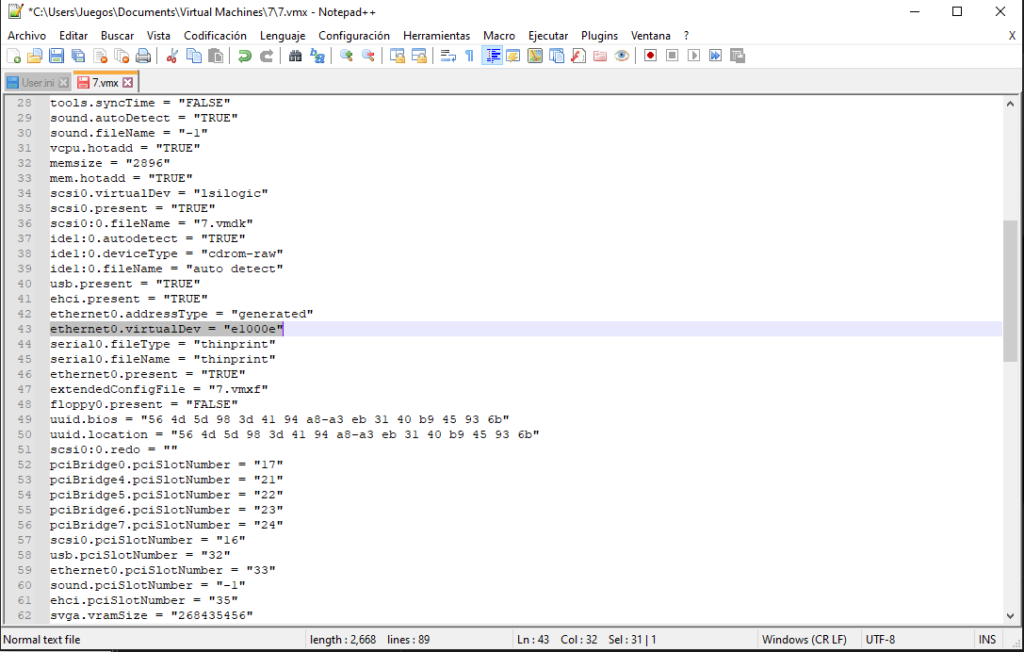Toggle word wrap in the toolbar
The image size is (1024, 652).
[x=448, y=56]
